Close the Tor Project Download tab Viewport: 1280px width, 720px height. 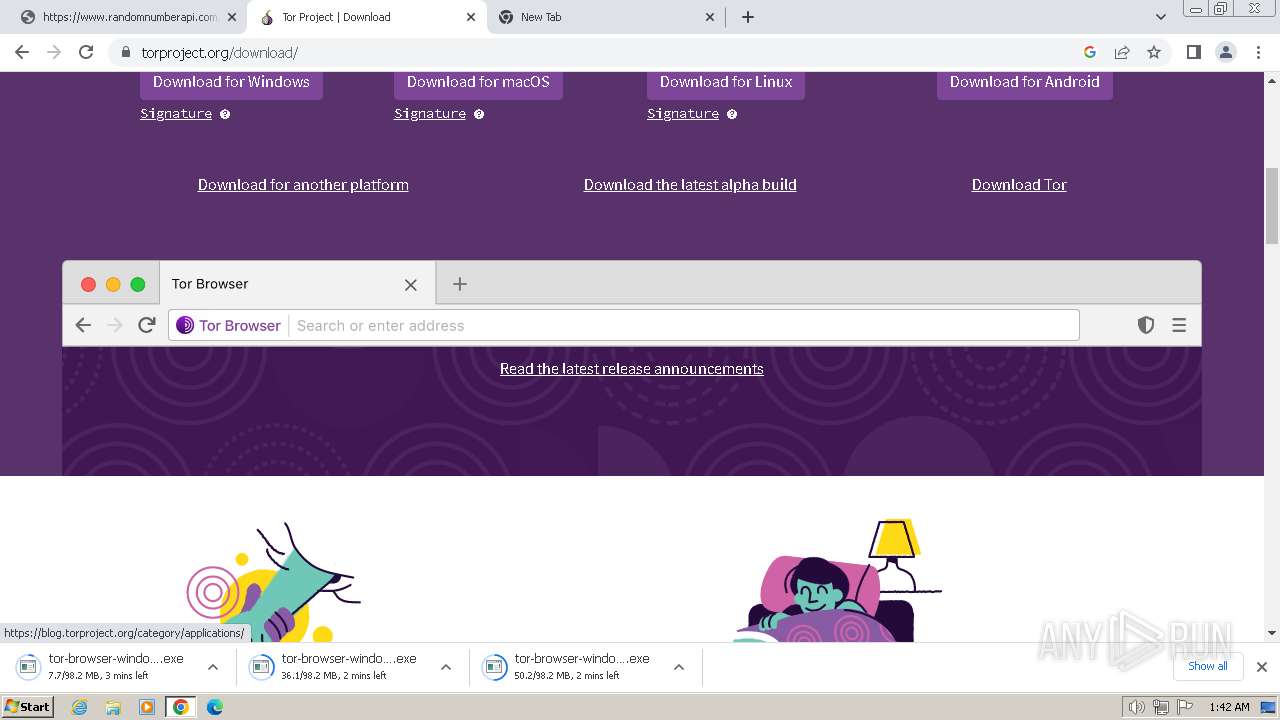[471, 17]
